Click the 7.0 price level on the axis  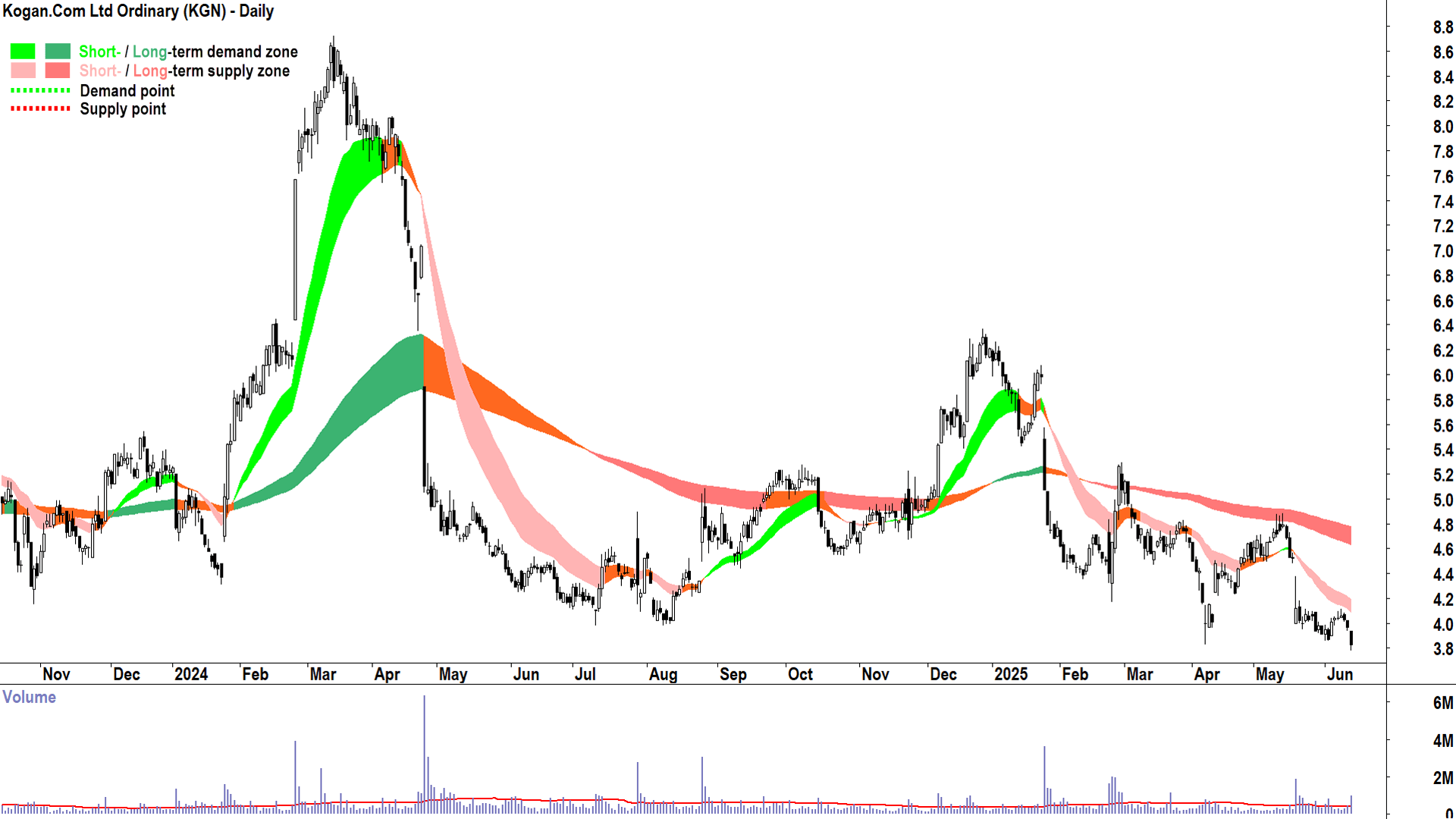(x=1442, y=251)
